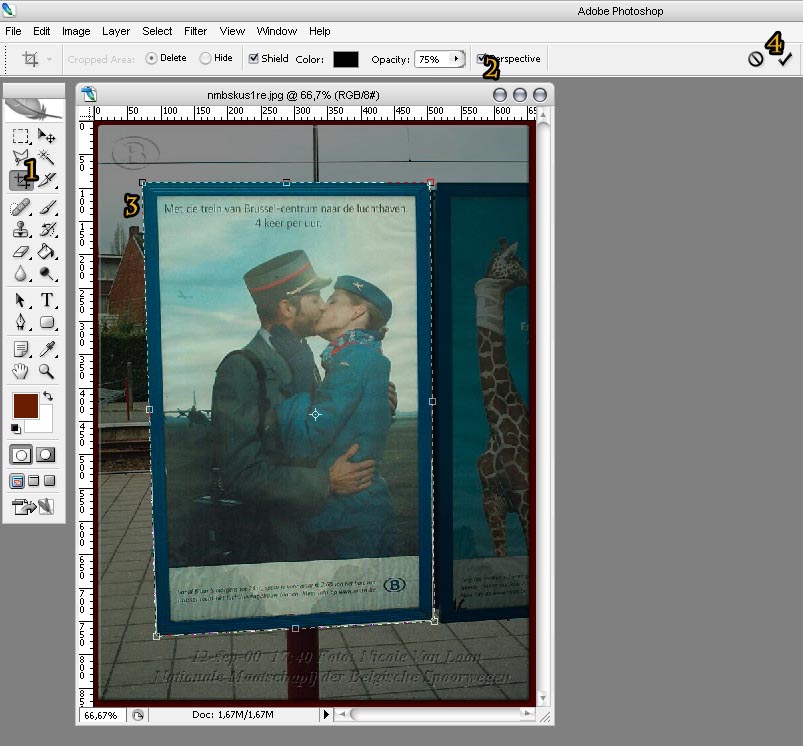This screenshot has height=746, width=803.
Task: Reset to default black and white colors
Action: 16,429
